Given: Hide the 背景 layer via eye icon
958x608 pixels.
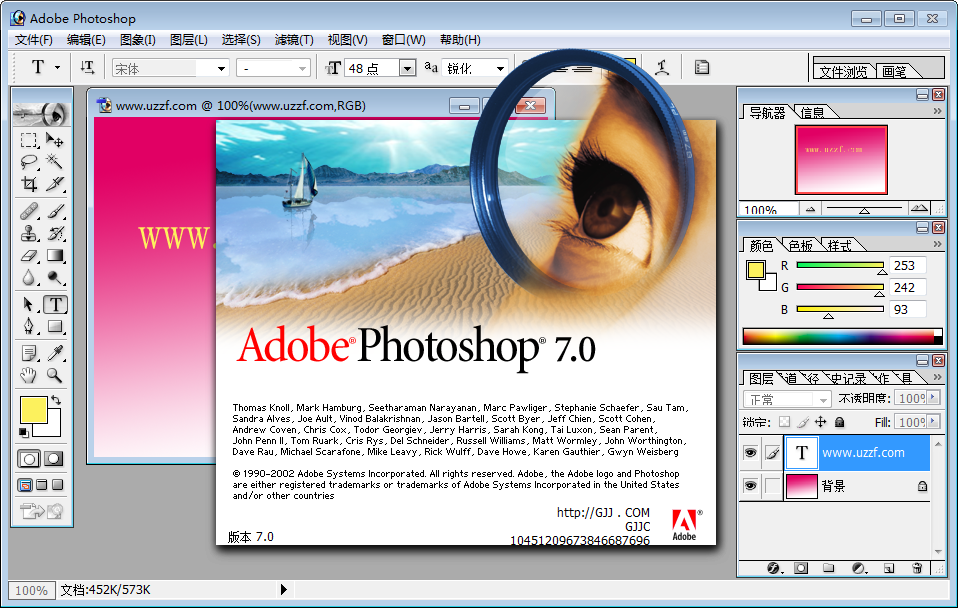Looking at the screenshot, I should 750,486.
